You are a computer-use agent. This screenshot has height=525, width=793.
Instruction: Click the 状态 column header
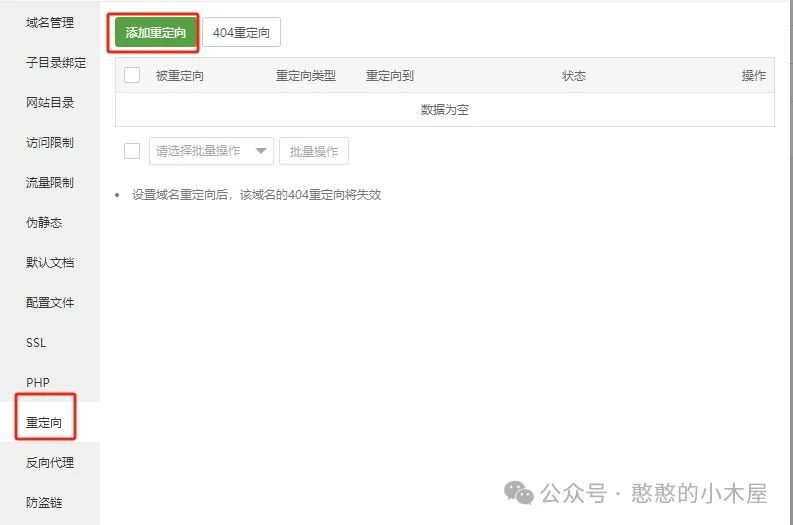[x=573, y=76]
